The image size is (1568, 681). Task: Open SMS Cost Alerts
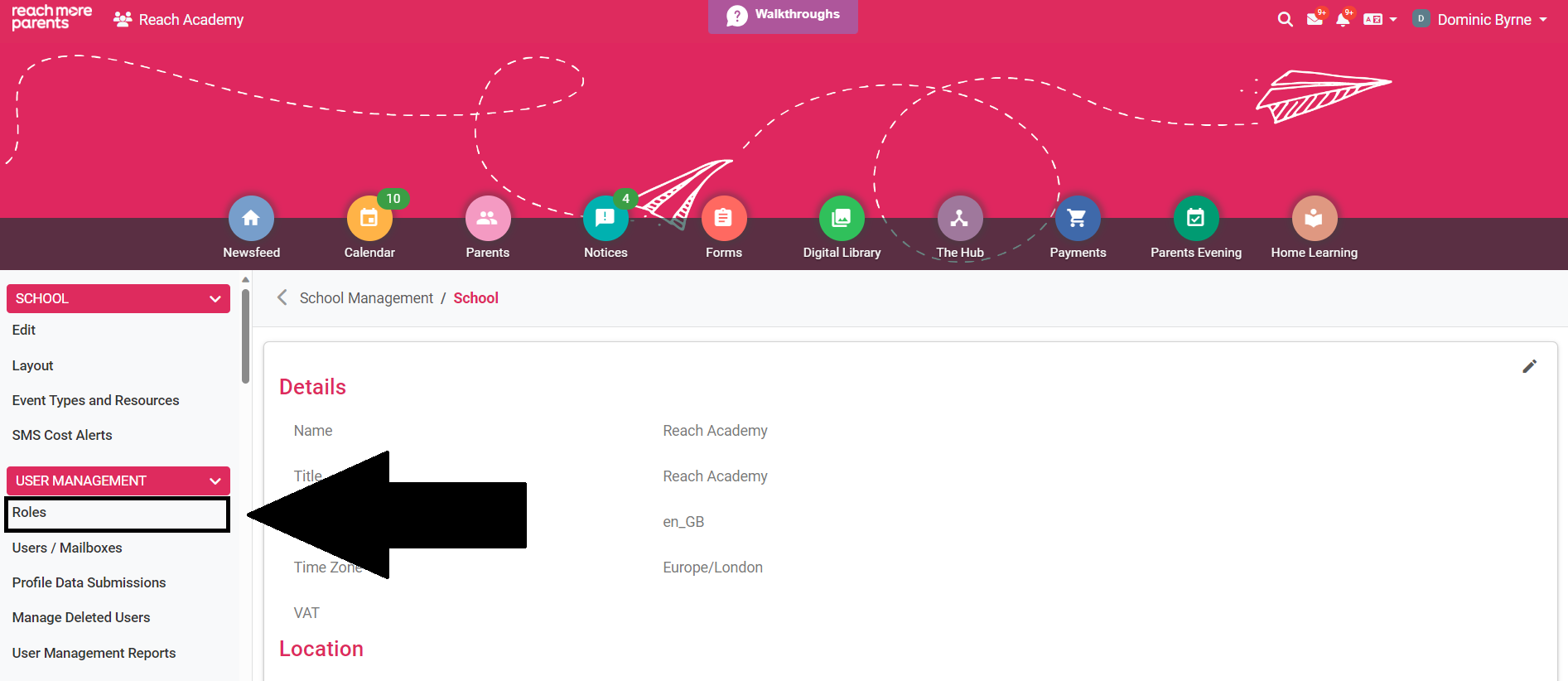(x=62, y=435)
